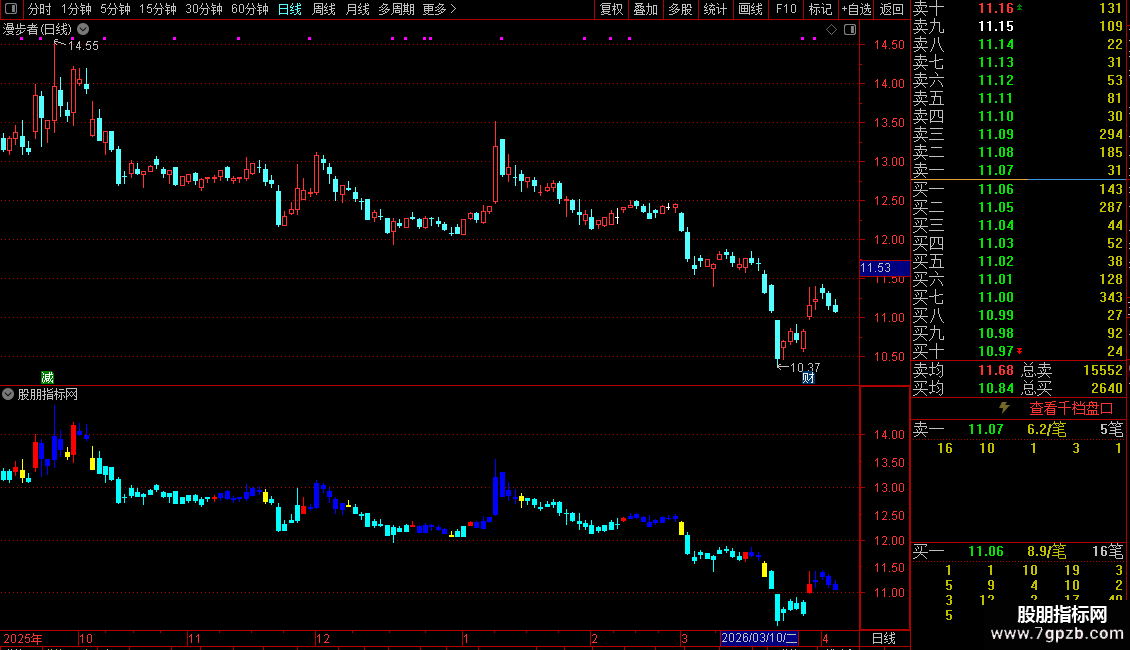Activate the 画线 drawing tool

coord(750,9)
